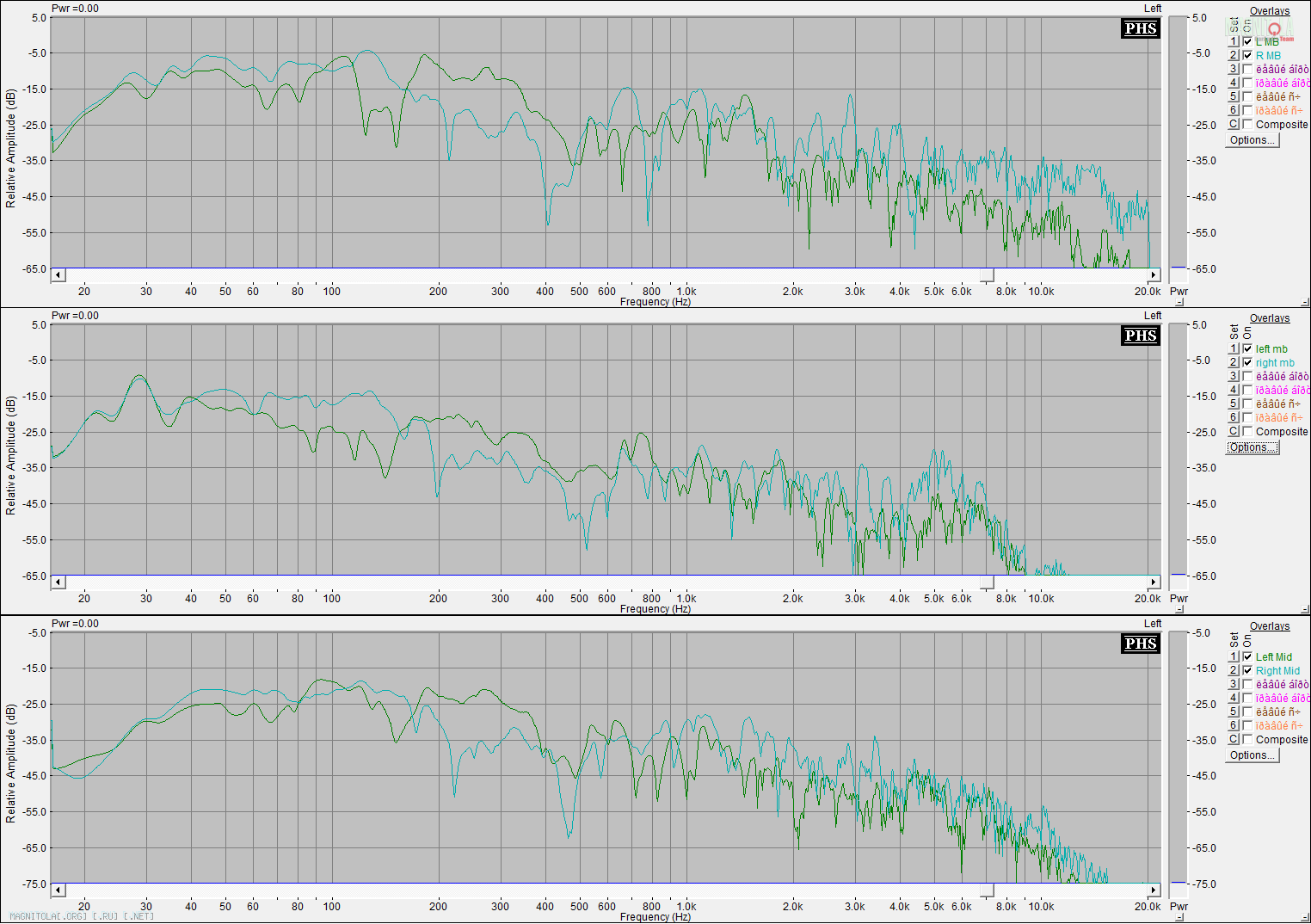Click Set button 4 in top Overlays panel
The height and width of the screenshot is (924, 1311).
point(1234,83)
